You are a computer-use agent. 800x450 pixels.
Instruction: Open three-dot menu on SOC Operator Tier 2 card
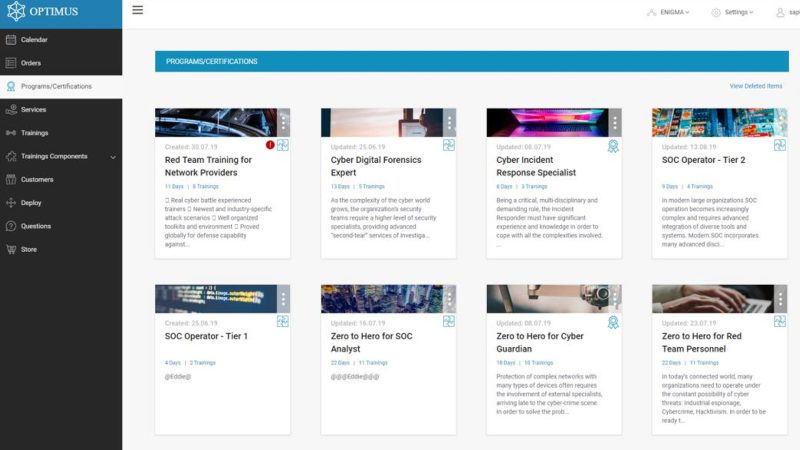780,123
